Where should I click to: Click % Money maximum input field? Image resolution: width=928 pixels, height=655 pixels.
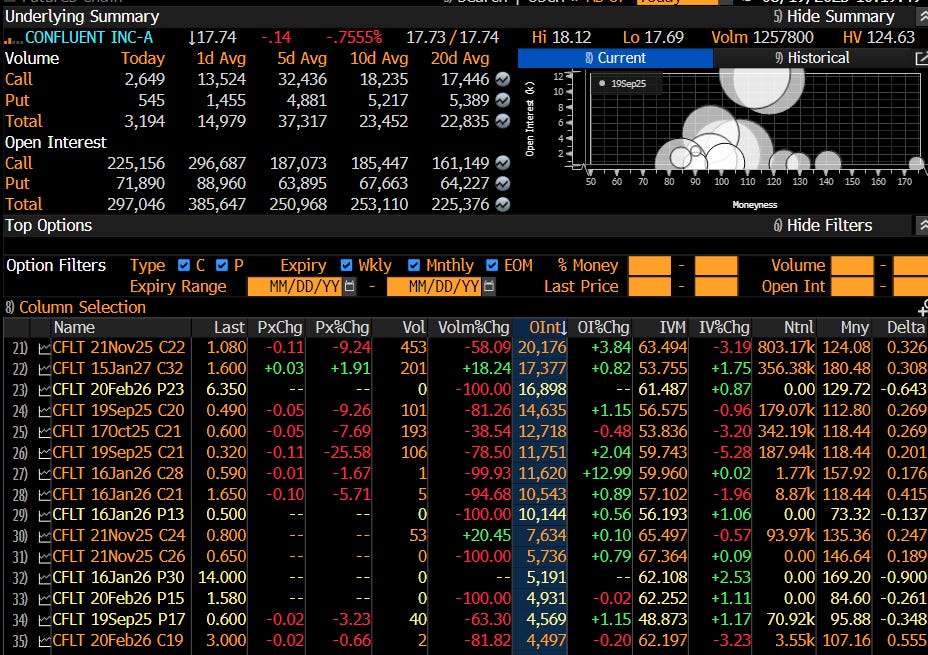pos(716,266)
